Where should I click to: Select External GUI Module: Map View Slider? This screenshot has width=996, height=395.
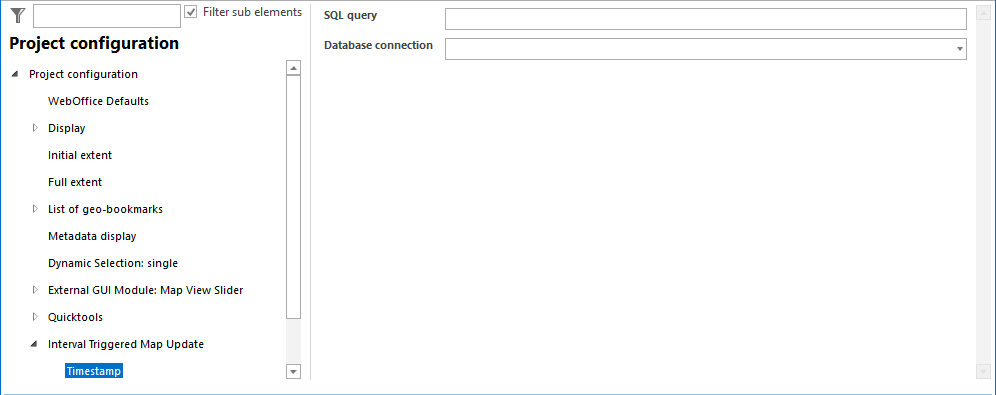[x=145, y=290]
